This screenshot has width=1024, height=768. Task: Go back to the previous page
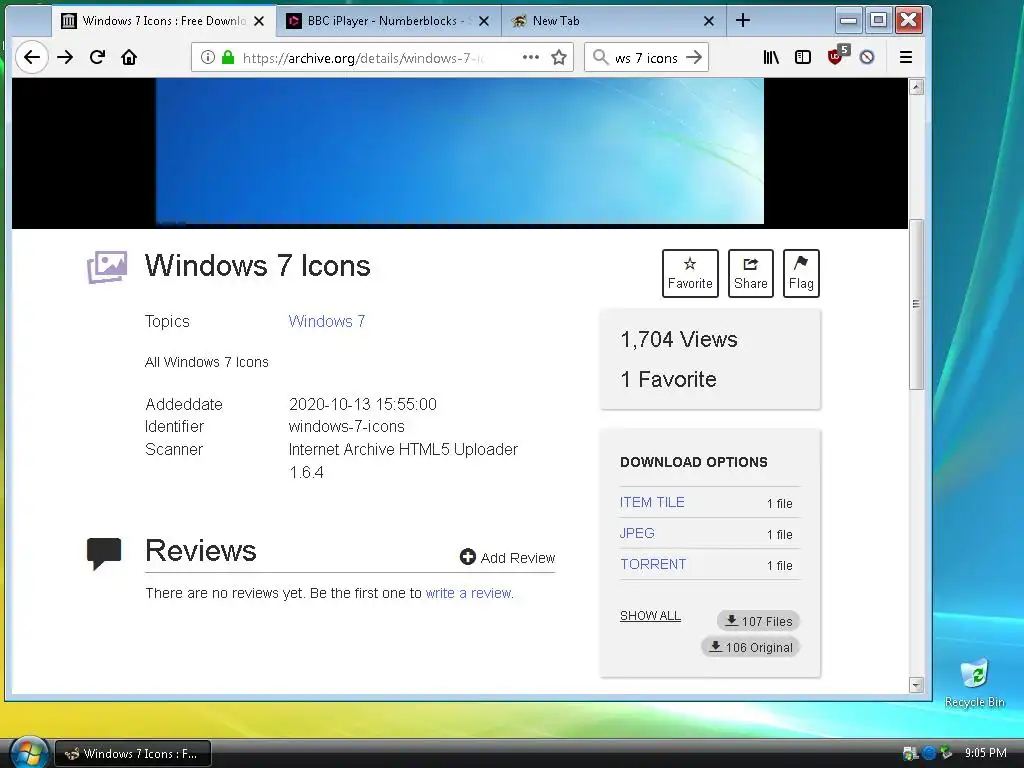(x=31, y=57)
